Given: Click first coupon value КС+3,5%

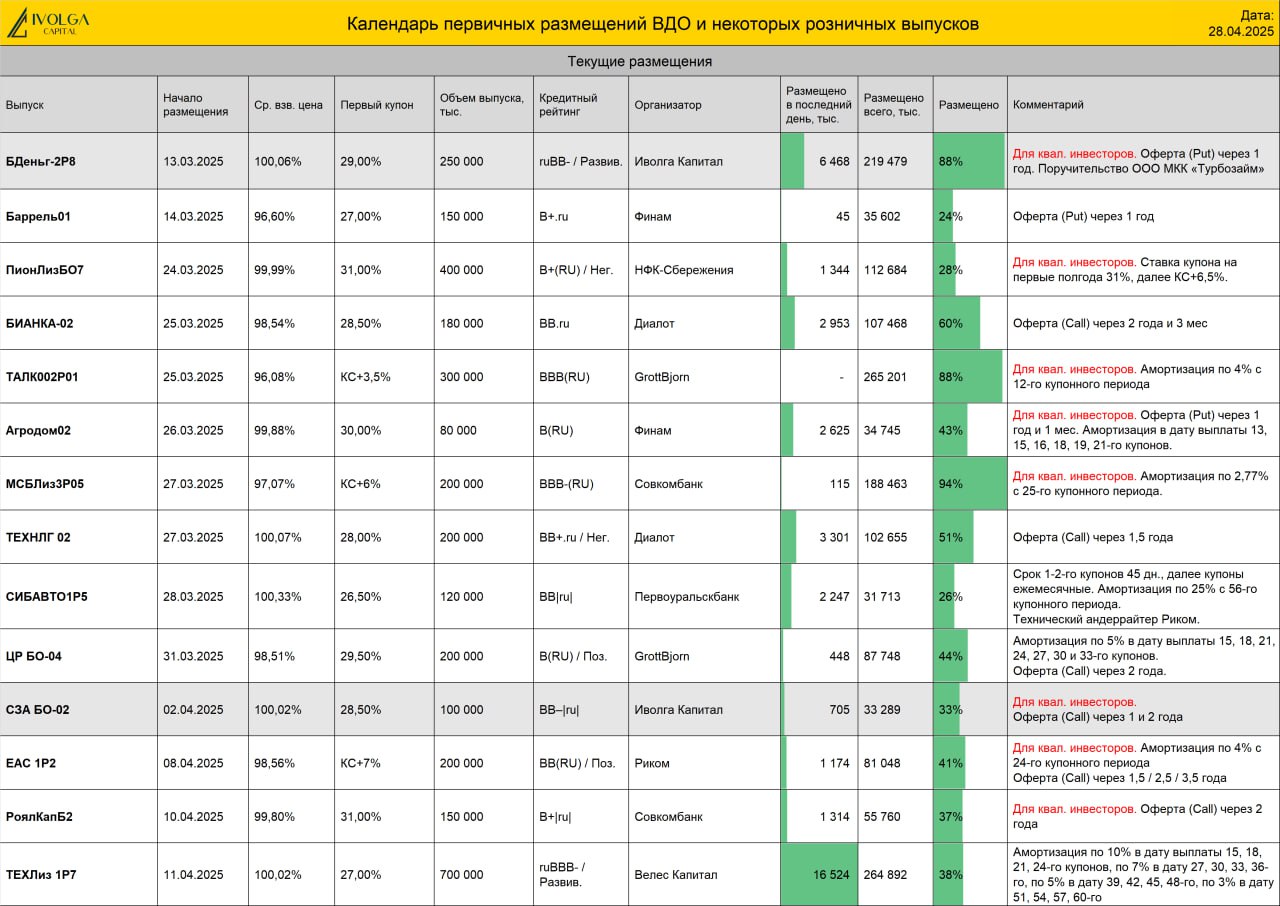Looking at the screenshot, I should click(x=366, y=377).
